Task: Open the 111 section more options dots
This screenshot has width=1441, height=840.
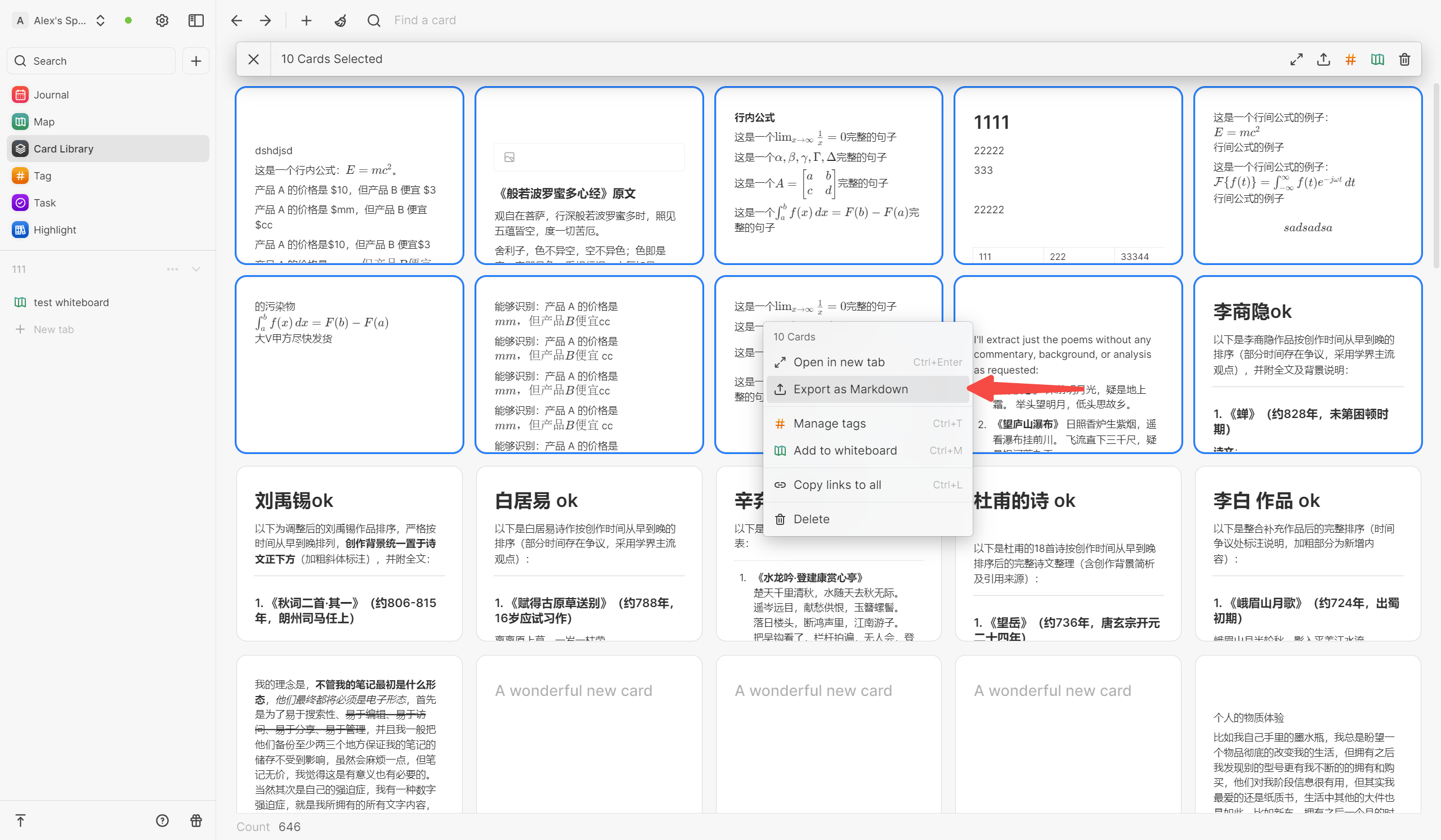Action: [172, 269]
